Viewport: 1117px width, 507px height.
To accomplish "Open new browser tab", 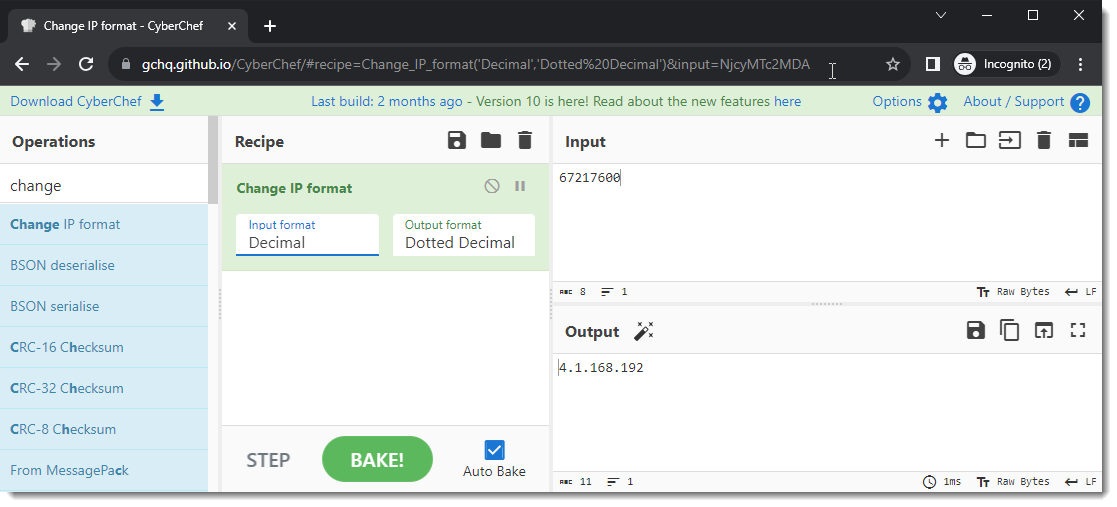I will click(x=269, y=26).
